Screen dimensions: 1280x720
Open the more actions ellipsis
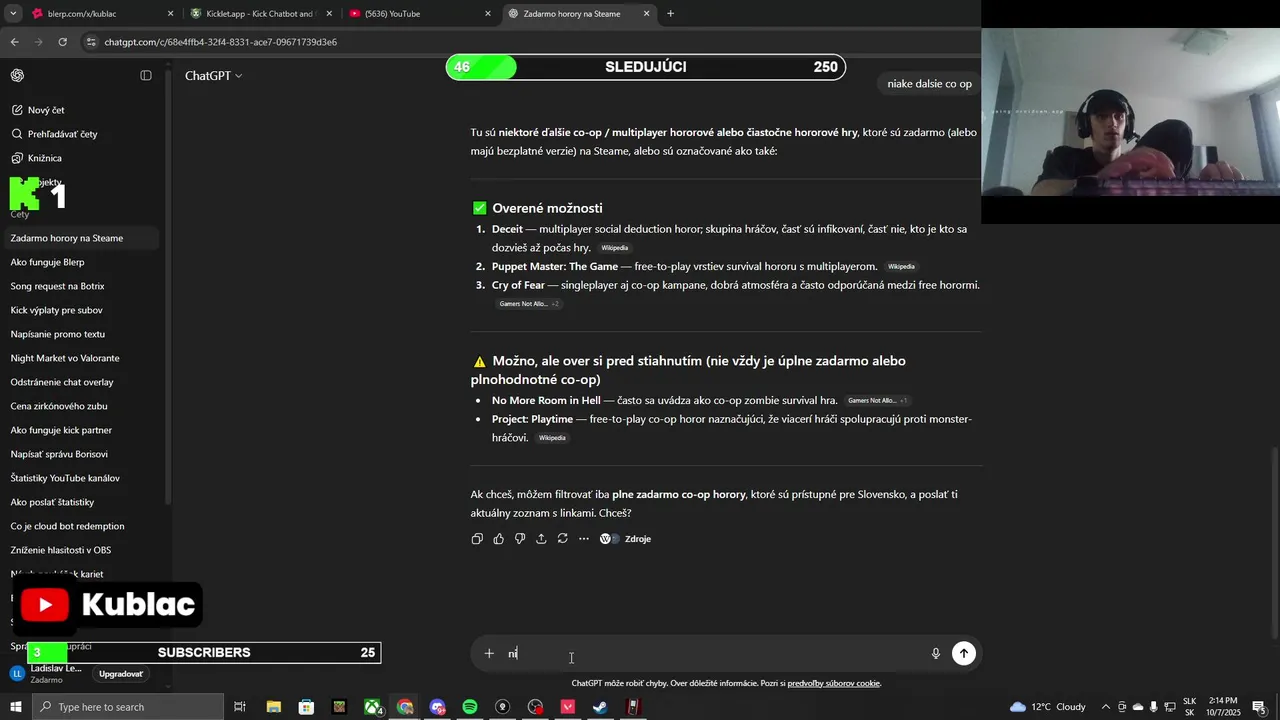coord(584,539)
